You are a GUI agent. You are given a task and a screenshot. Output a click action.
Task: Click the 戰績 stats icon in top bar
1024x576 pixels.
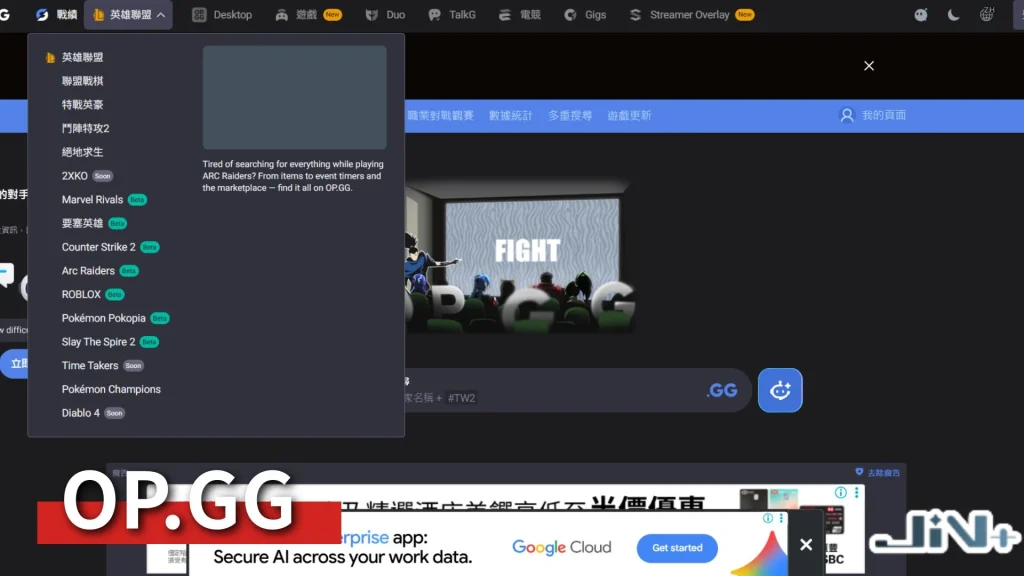42,14
